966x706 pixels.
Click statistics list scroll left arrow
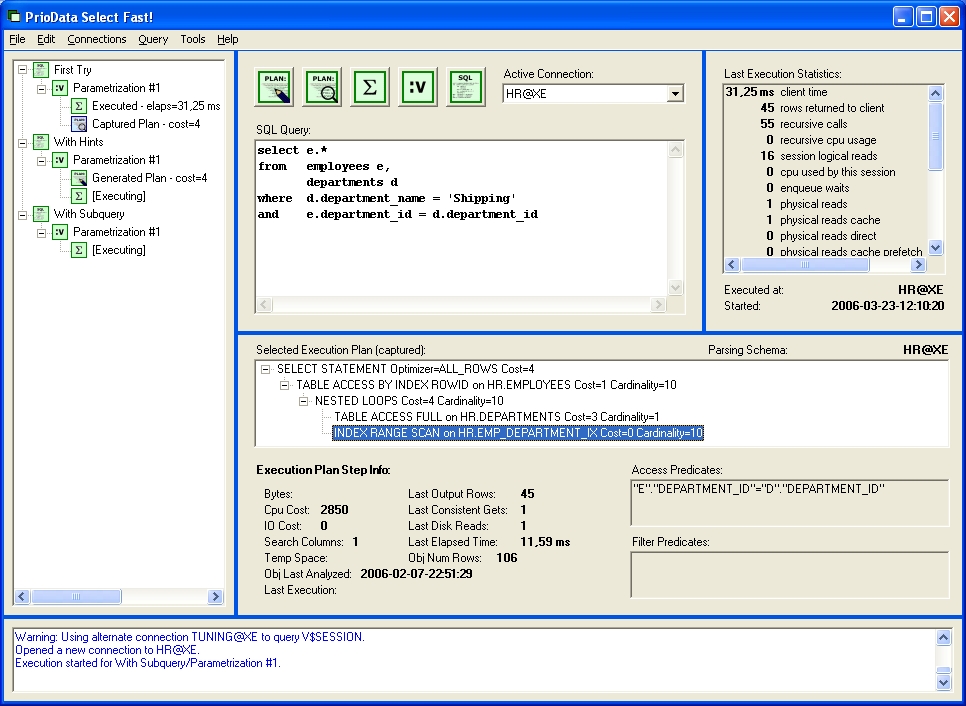tap(732, 265)
